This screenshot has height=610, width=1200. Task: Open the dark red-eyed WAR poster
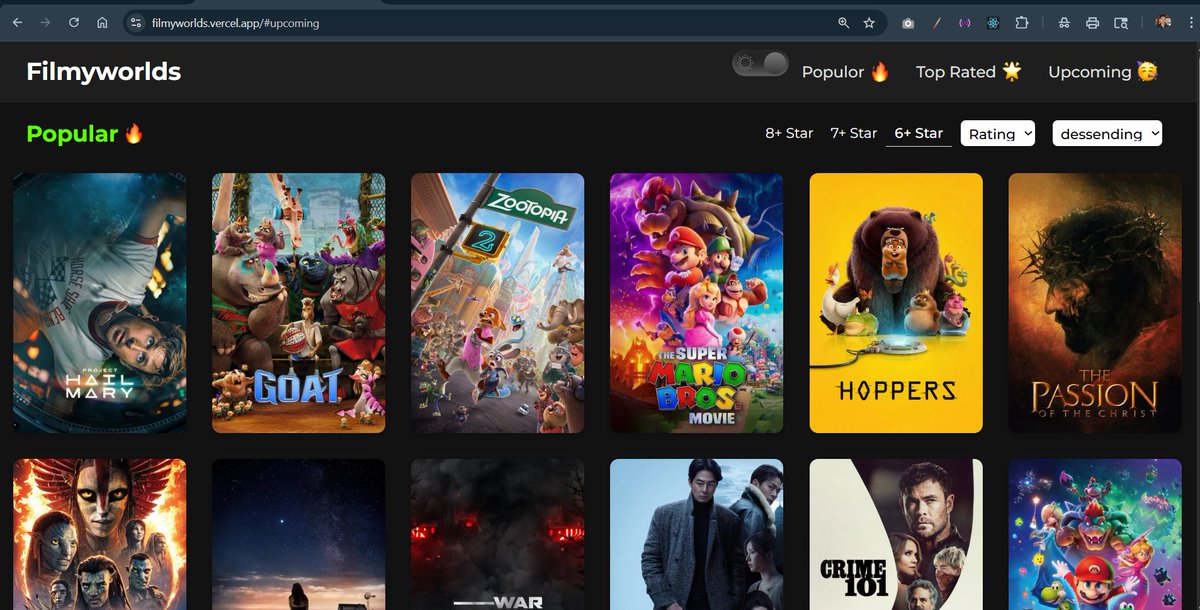pos(497,534)
